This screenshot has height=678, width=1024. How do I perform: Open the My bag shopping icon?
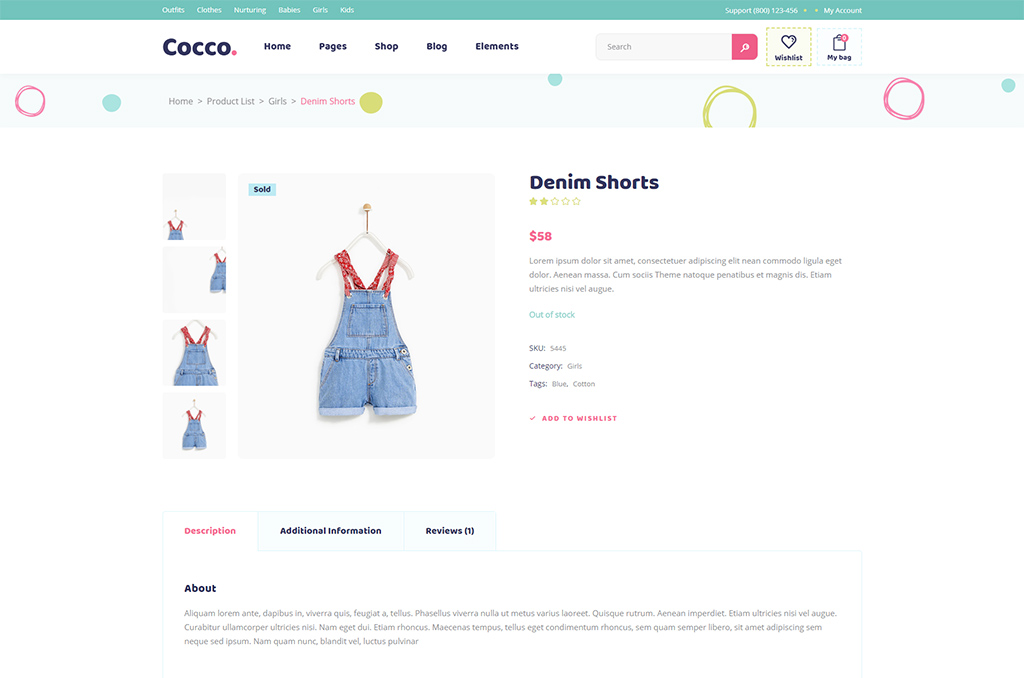pos(839,43)
